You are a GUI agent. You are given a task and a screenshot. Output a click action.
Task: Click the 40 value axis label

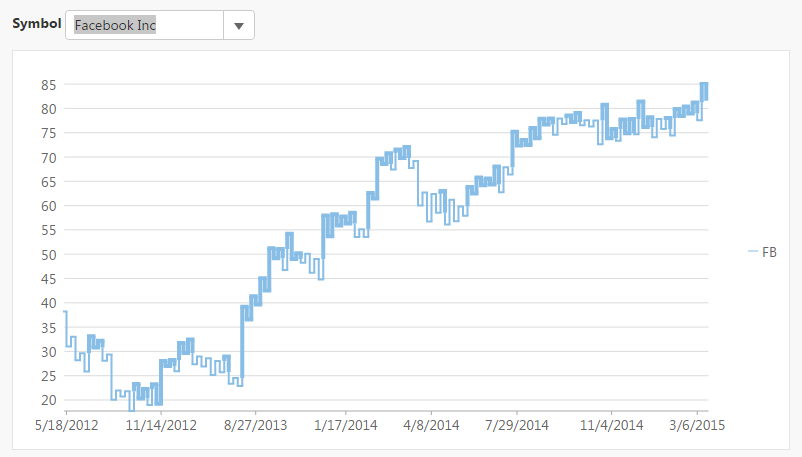(x=49, y=303)
